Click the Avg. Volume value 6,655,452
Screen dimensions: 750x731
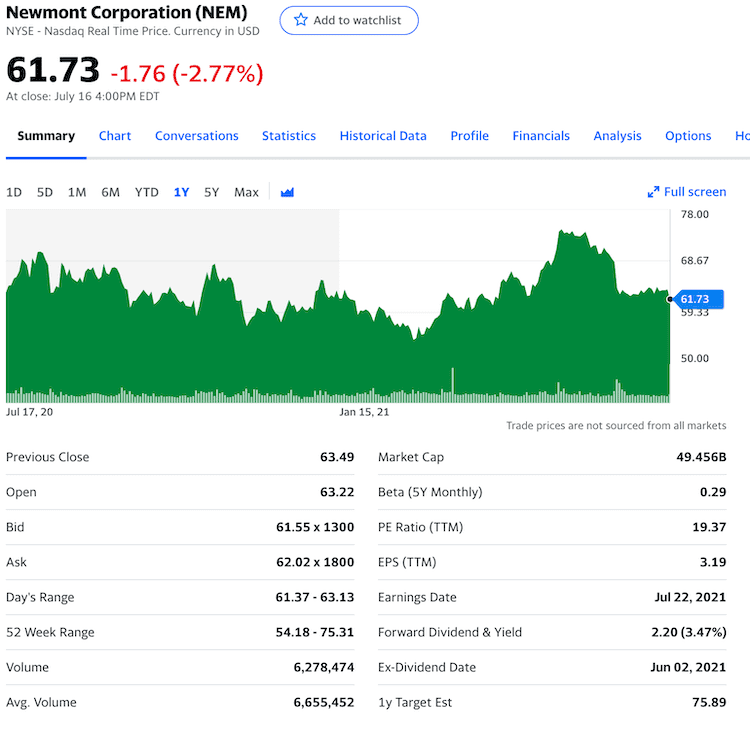coord(324,702)
